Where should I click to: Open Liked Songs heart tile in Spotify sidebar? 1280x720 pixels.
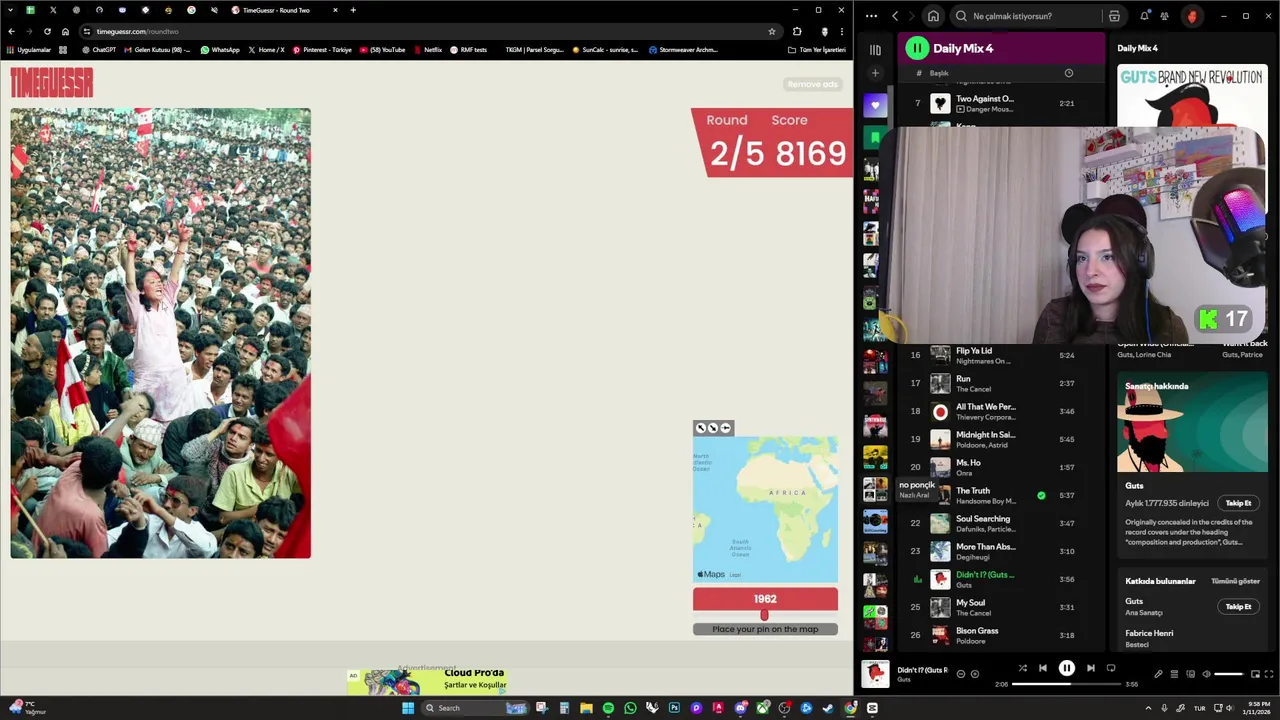coord(875,105)
